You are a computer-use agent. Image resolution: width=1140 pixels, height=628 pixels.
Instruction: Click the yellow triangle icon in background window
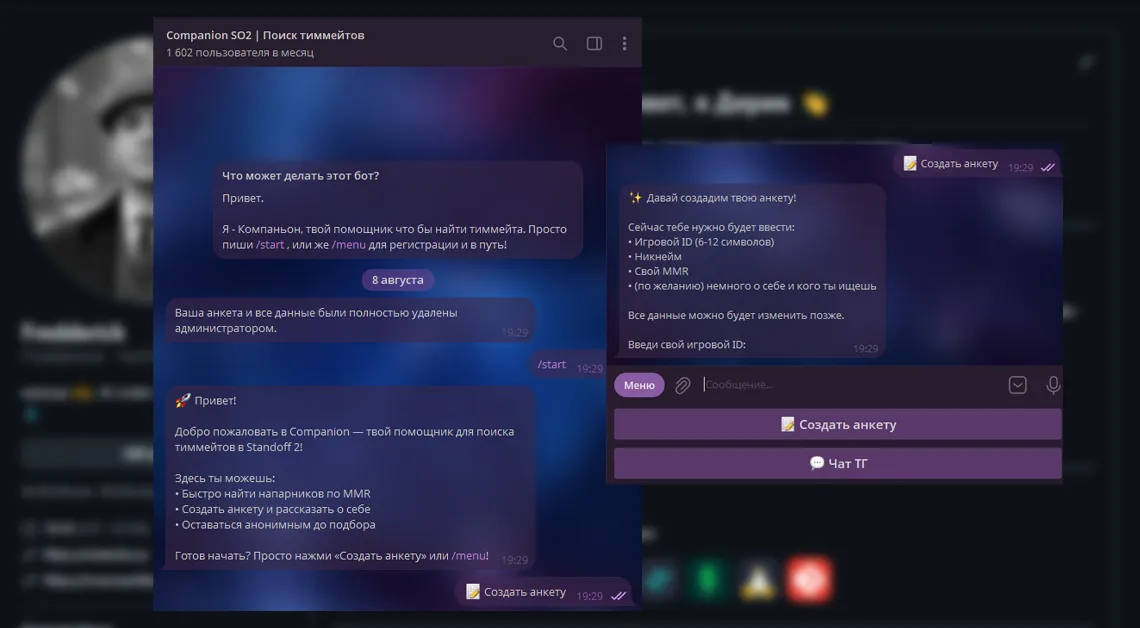(758, 580)
